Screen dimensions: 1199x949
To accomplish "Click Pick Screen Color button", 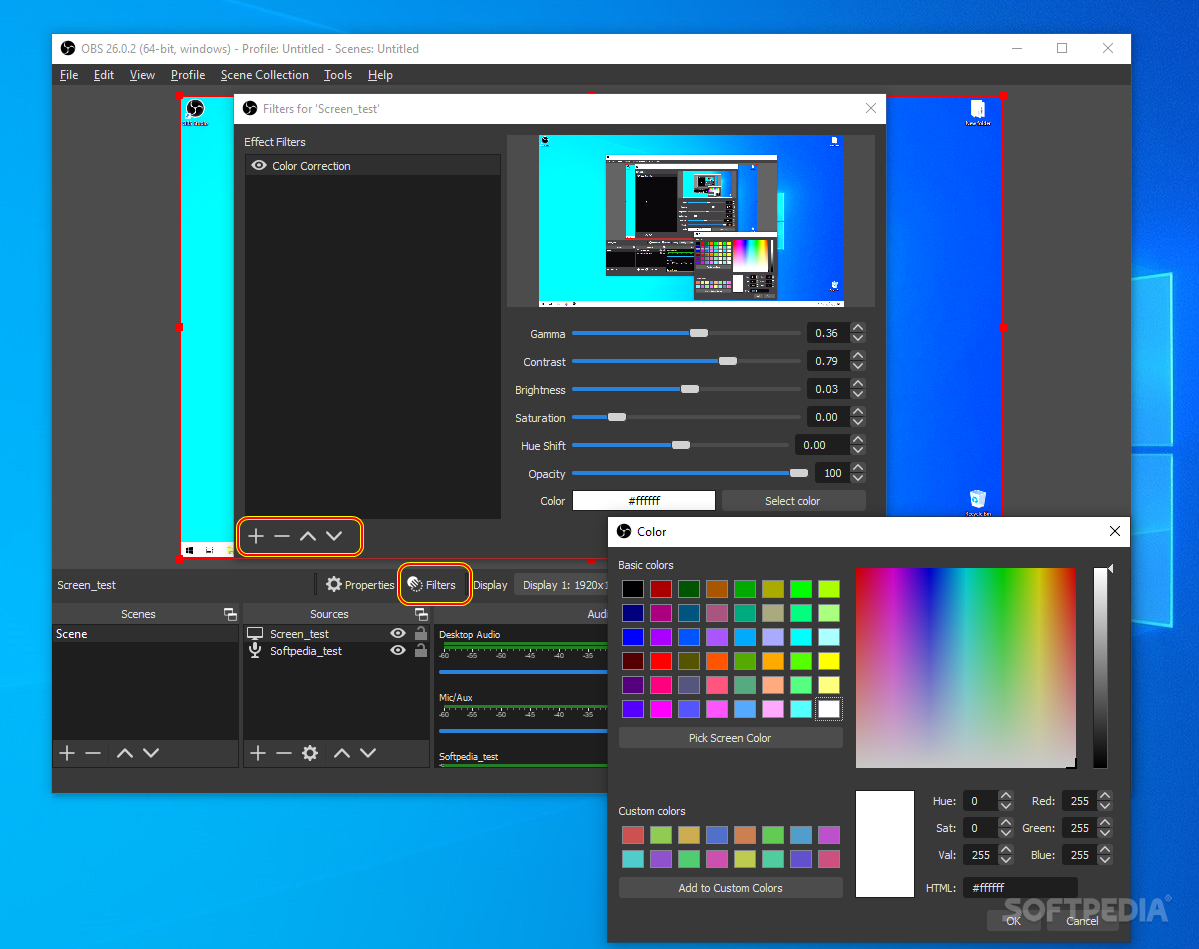I will click(x=730, y=738).
